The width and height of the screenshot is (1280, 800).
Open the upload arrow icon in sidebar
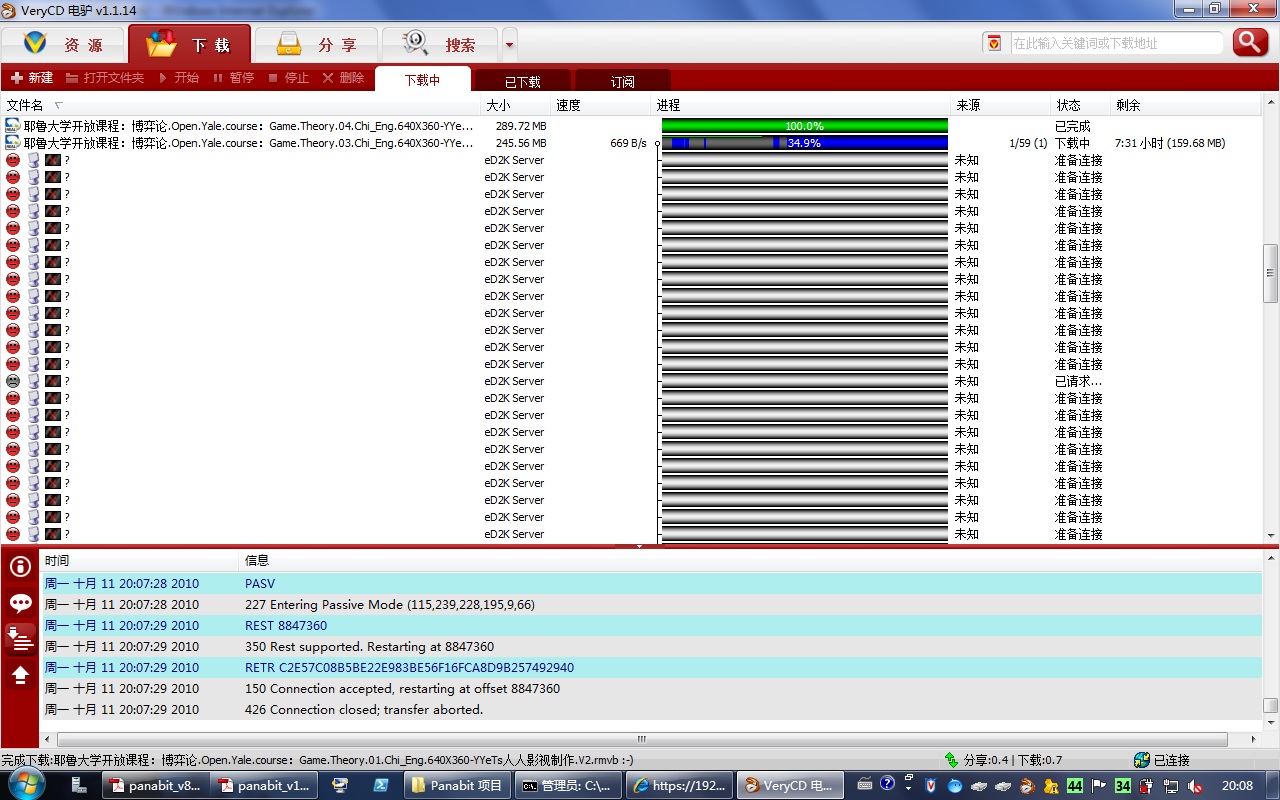pyautogui.click(x=20, y=675)
